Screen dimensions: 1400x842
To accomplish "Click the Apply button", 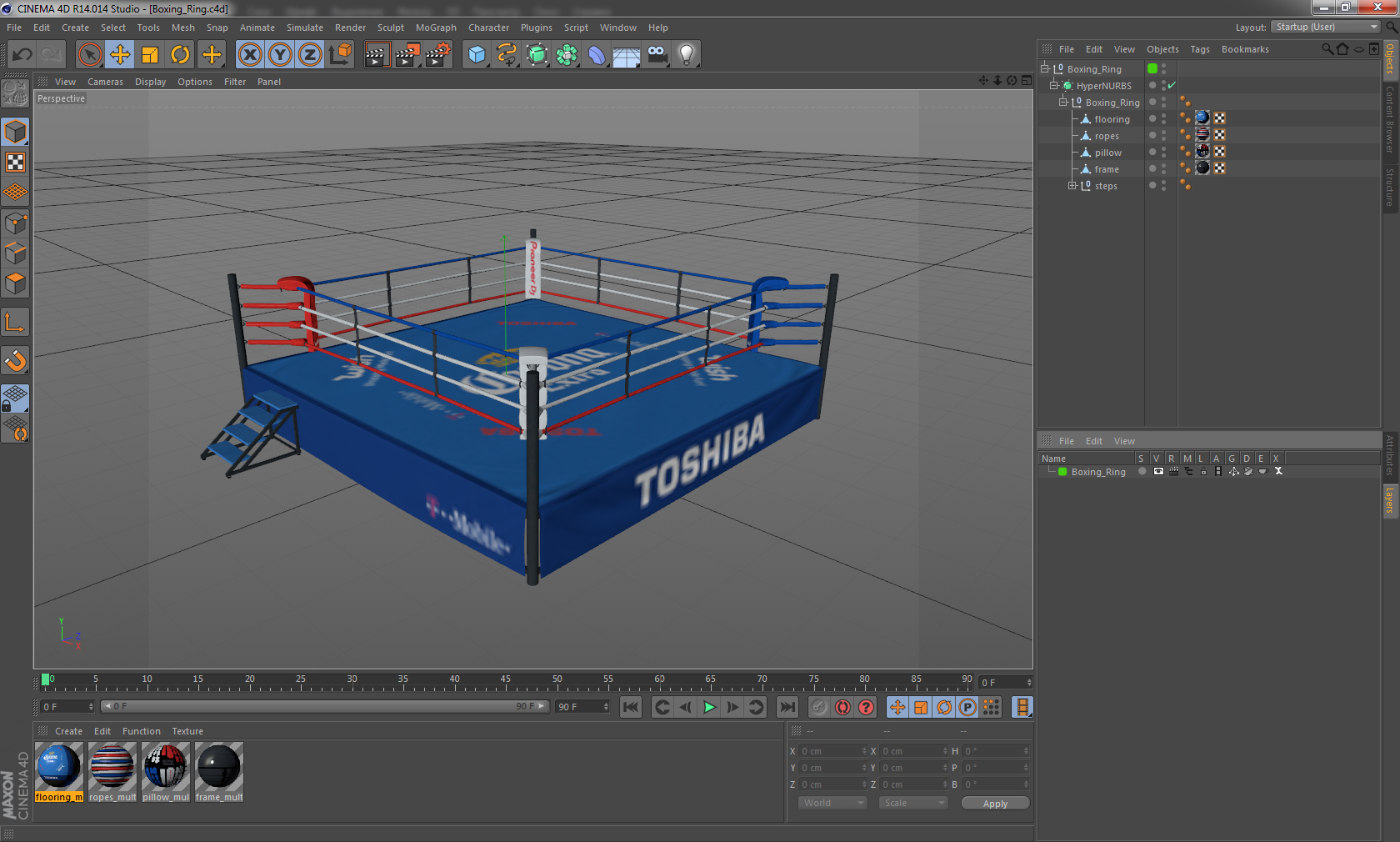I will [995, 804].
